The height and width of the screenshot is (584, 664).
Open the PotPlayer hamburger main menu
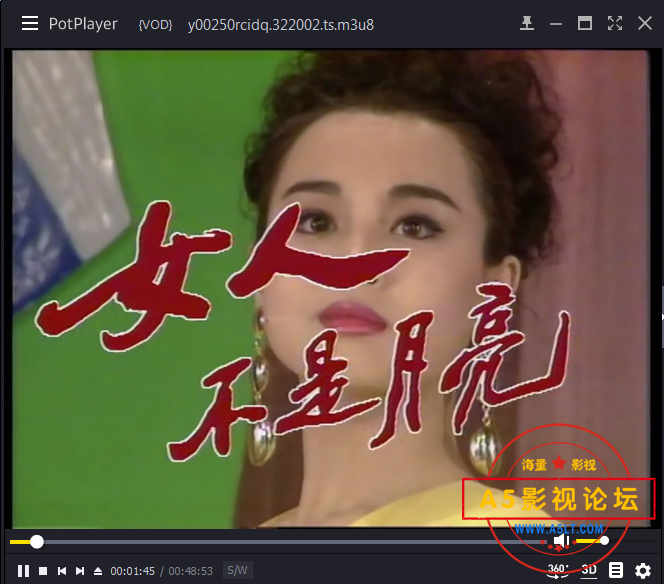click(x=30, y=23)
